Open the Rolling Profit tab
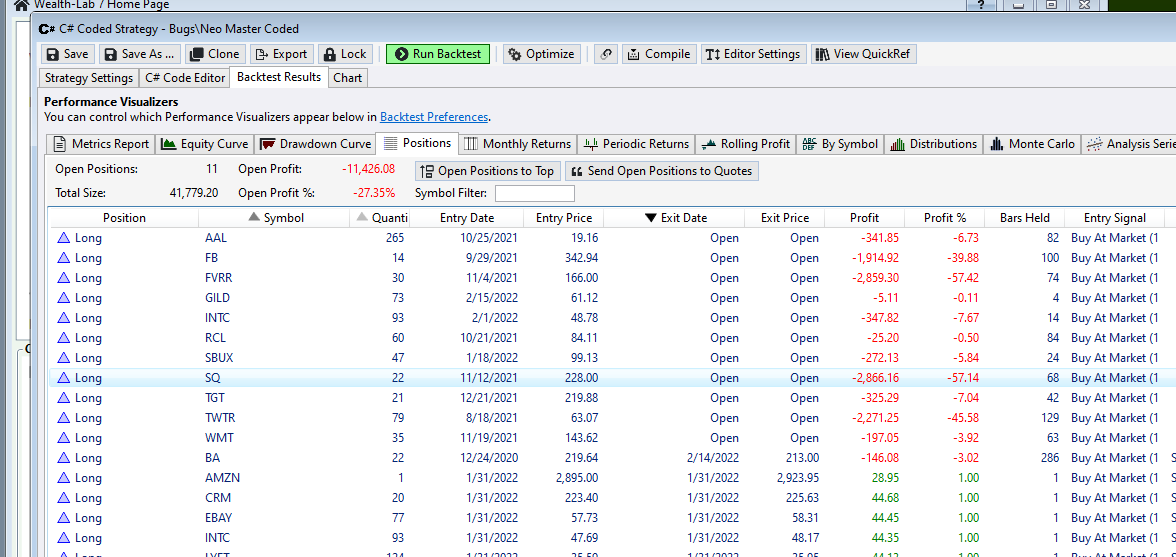 (x=746, y=144)
